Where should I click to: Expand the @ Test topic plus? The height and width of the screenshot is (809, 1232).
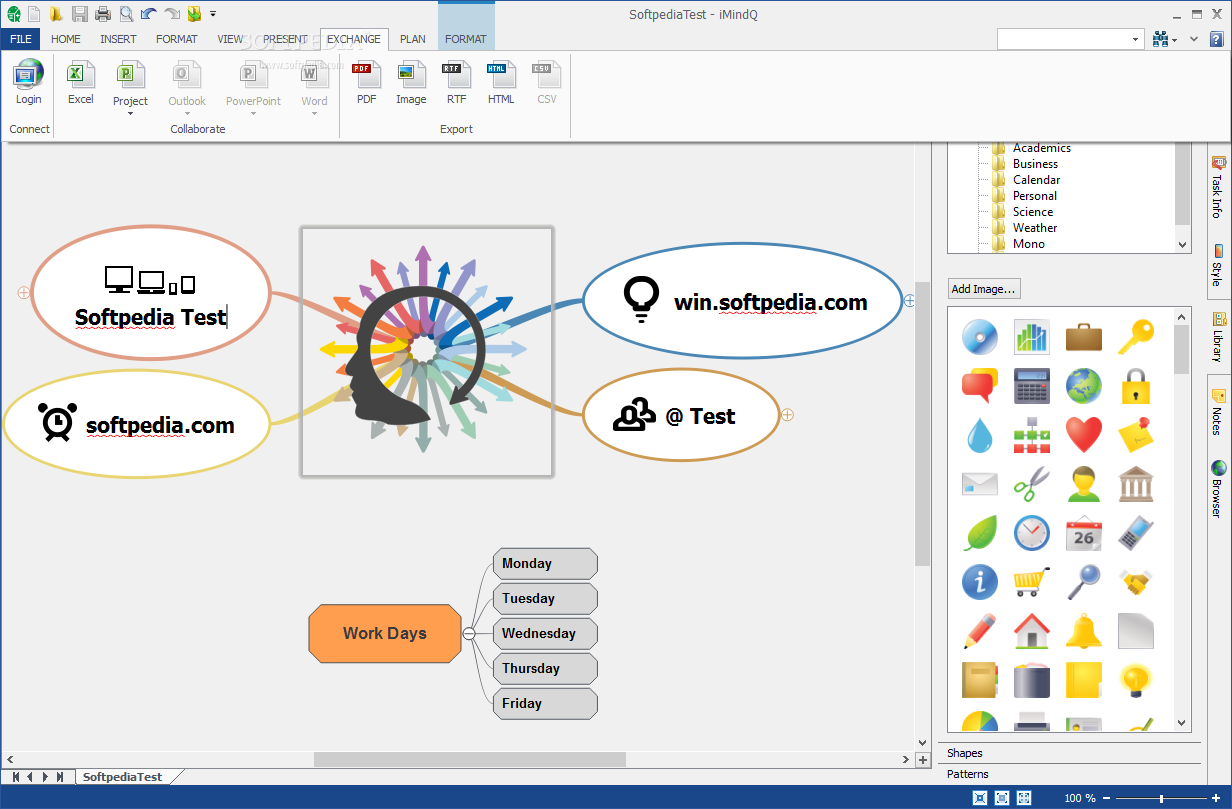tap(787, 414)
